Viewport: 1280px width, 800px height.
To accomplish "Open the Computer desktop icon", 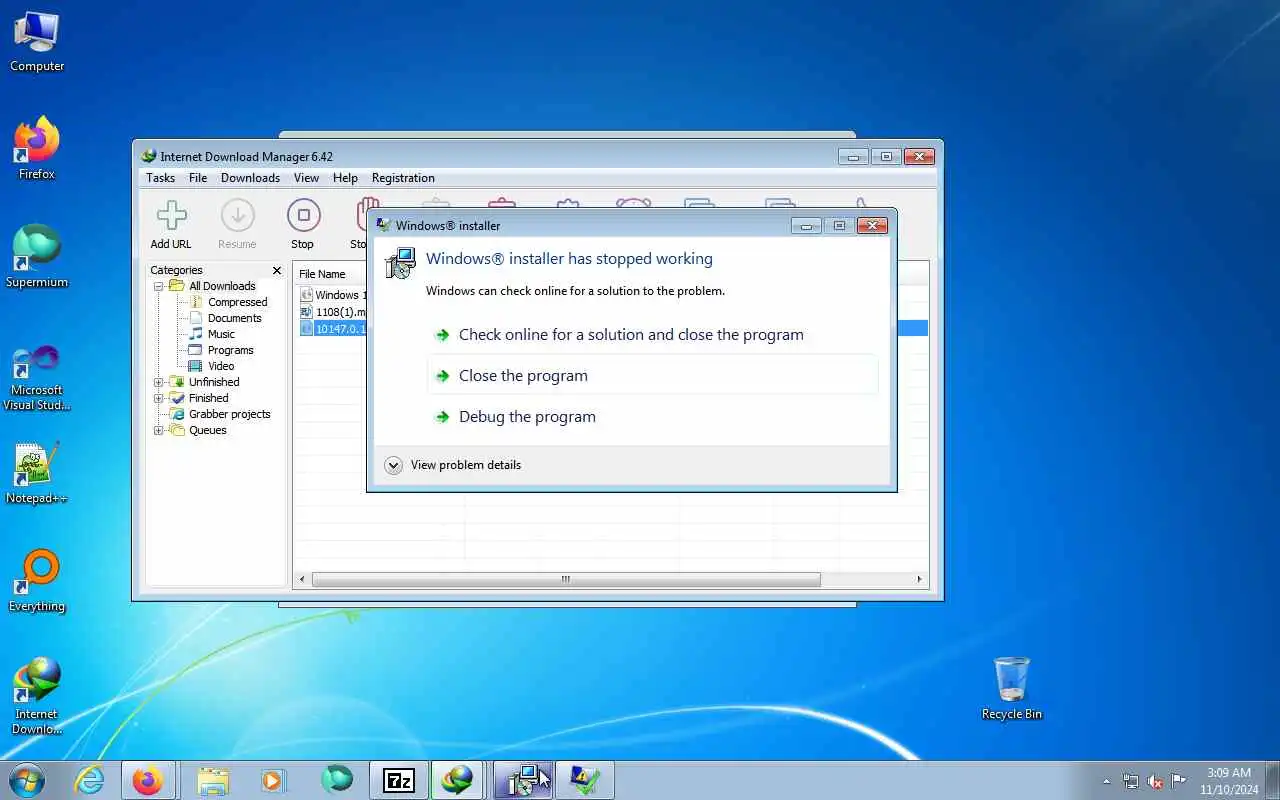I will point(37,42).
